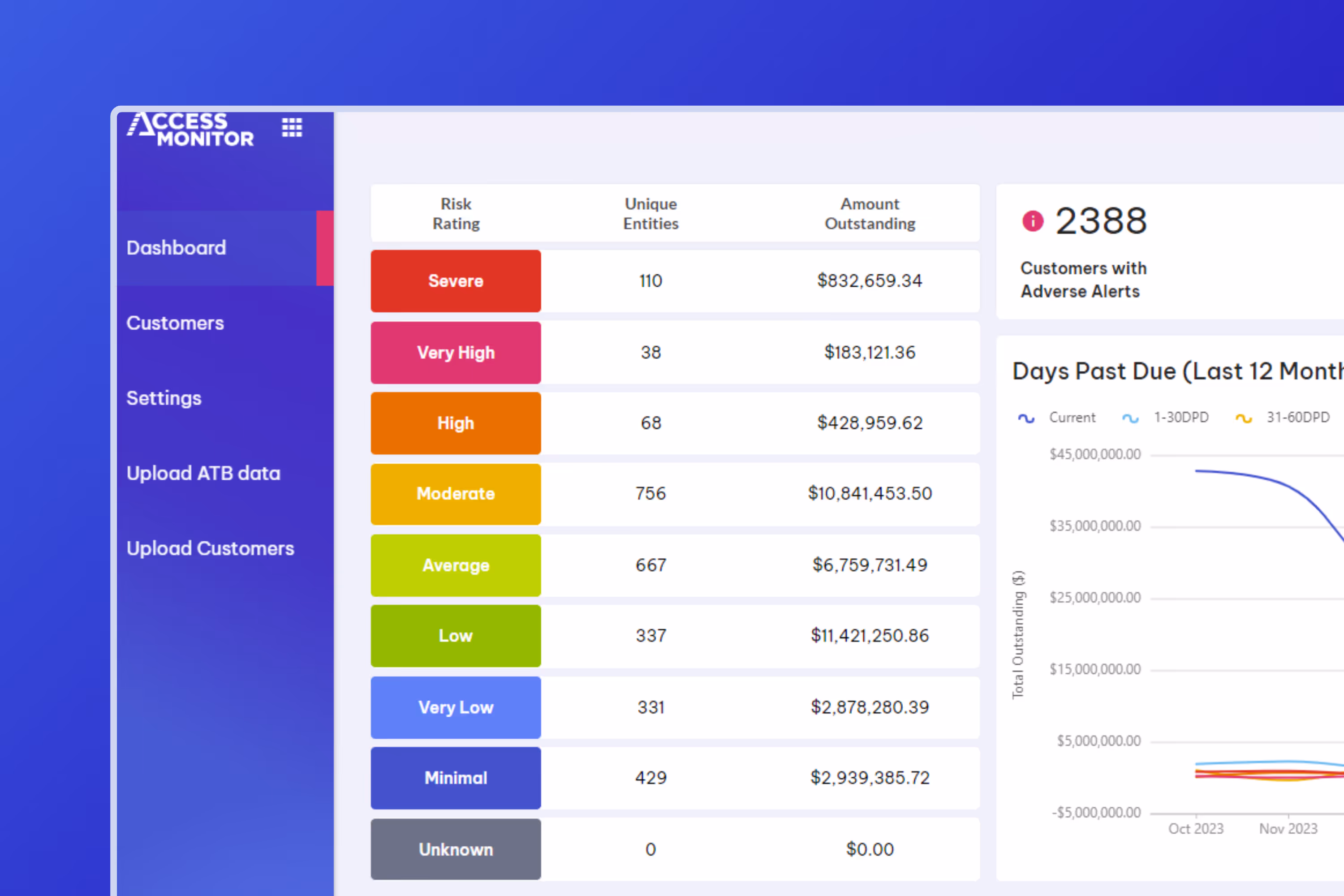Image resolution: width=1344 pixels, height=896 pixels.
Task: Select the Low risk color swatch
Action: (456, 635)
